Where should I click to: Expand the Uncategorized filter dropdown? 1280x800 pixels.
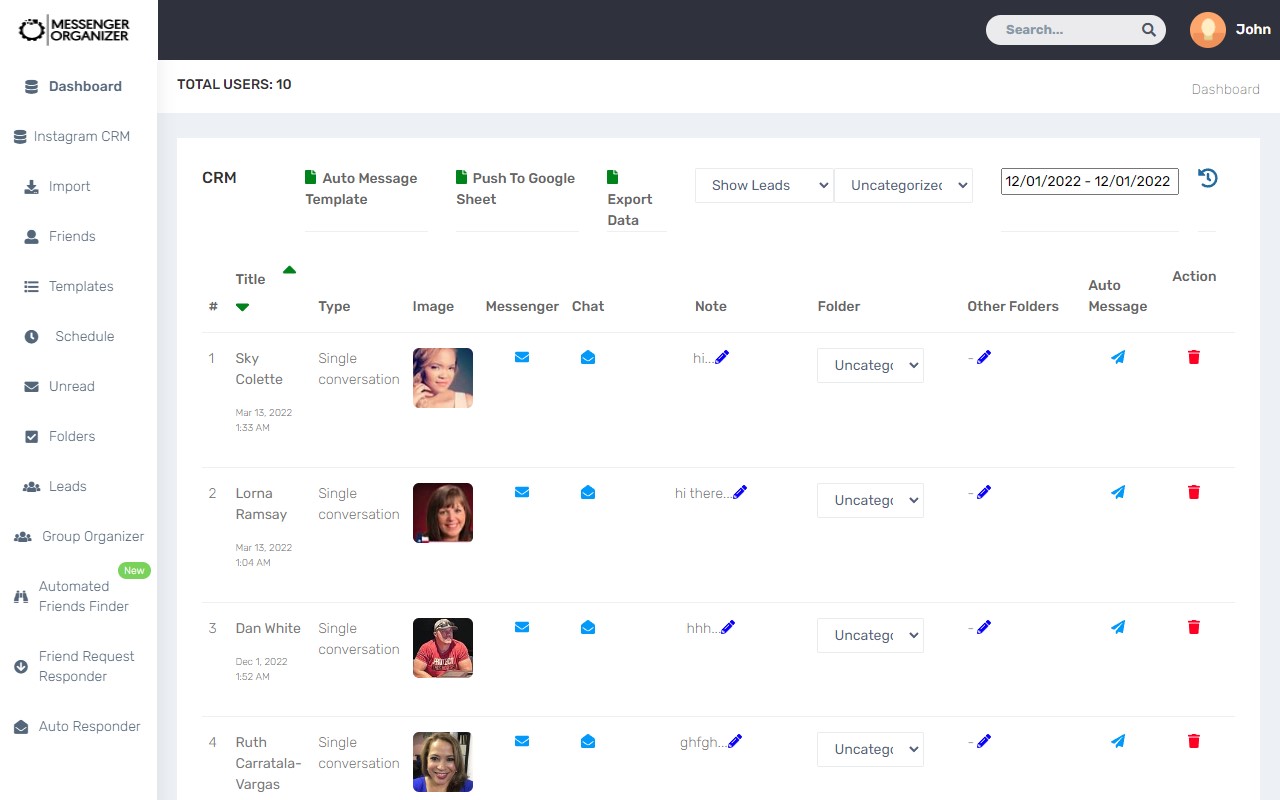pos(903,185)
